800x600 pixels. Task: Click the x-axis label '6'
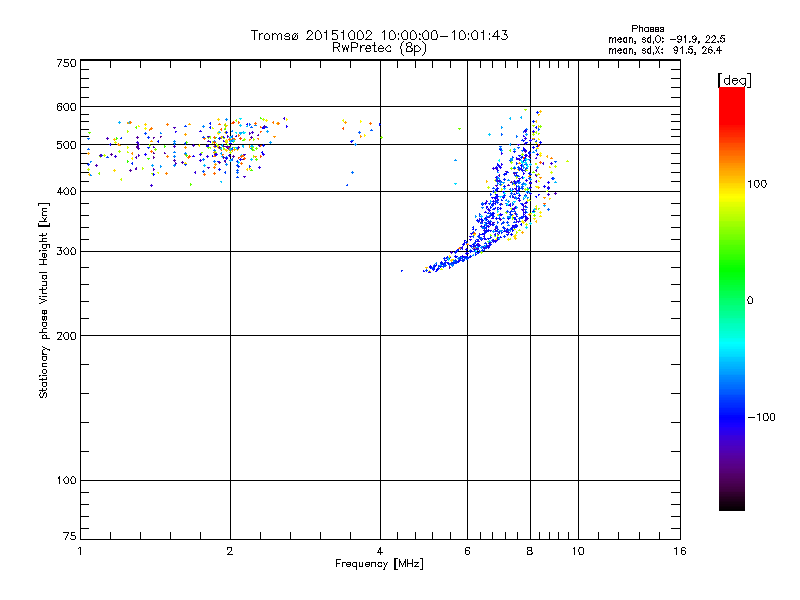pyautogui.click(x=467, y=551)
